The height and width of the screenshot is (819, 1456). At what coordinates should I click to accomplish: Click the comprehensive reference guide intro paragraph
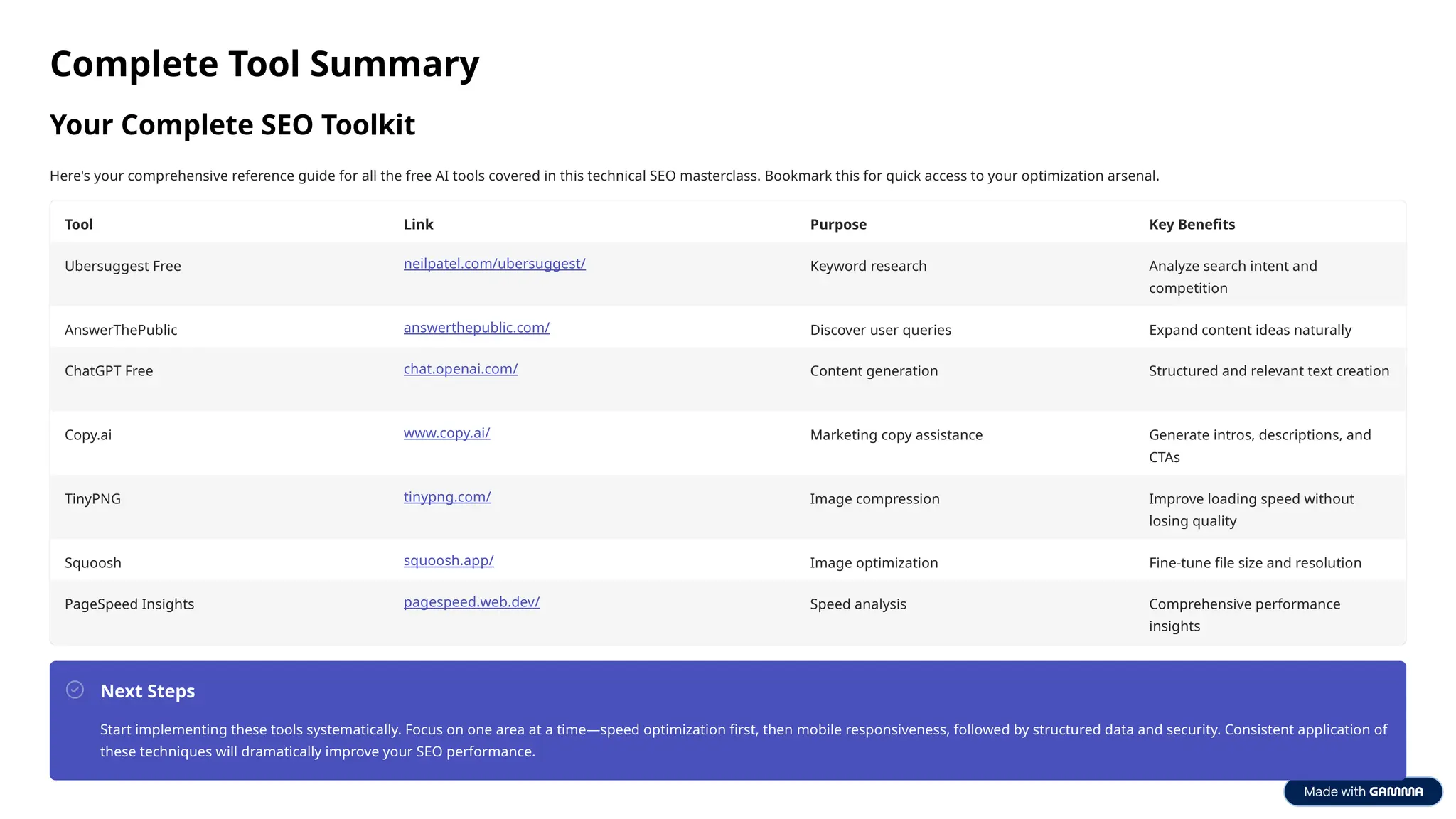pyautogui.click(x=604, y=176)
